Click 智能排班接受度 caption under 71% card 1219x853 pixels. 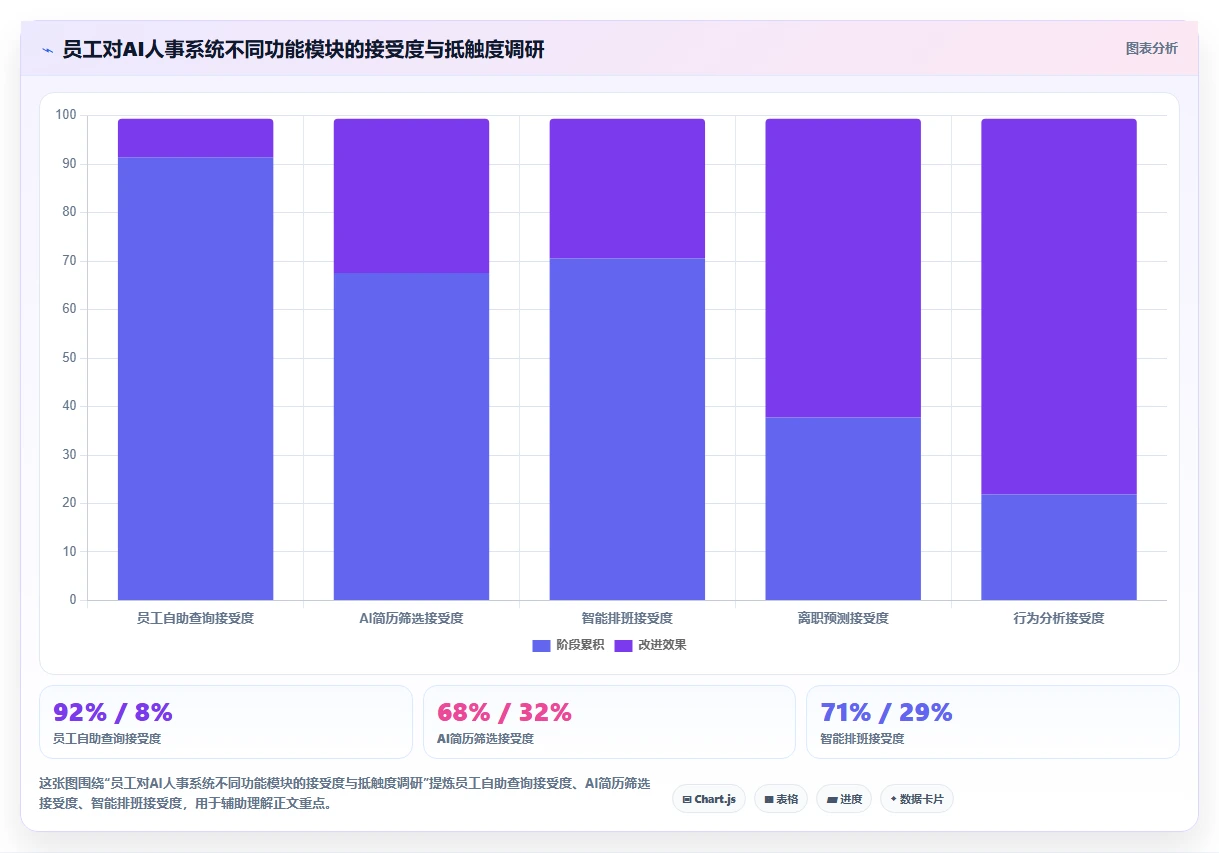tap(862, 739)
